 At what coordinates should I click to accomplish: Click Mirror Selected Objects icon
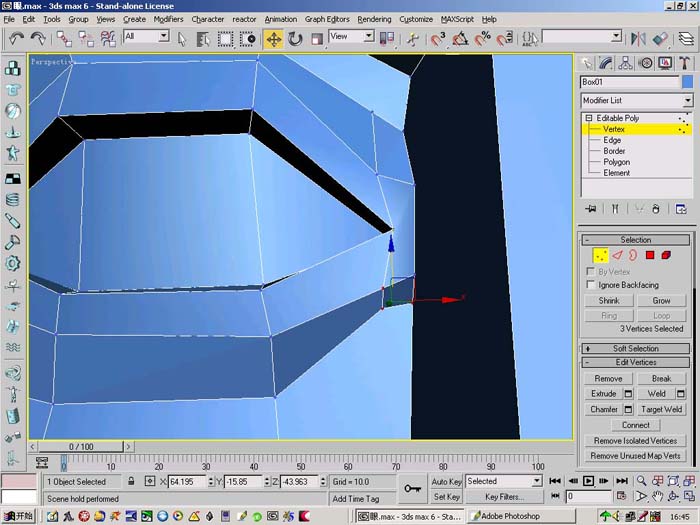pos(638,39)
